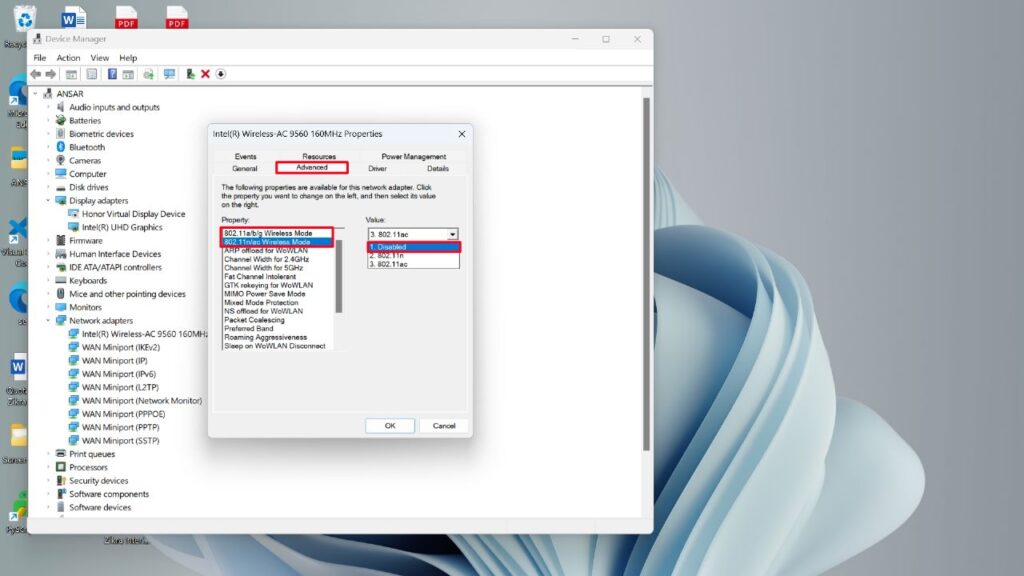Open the Help menu
The height and width of the screenshot is (576, 1024).
tap(128, 57)
